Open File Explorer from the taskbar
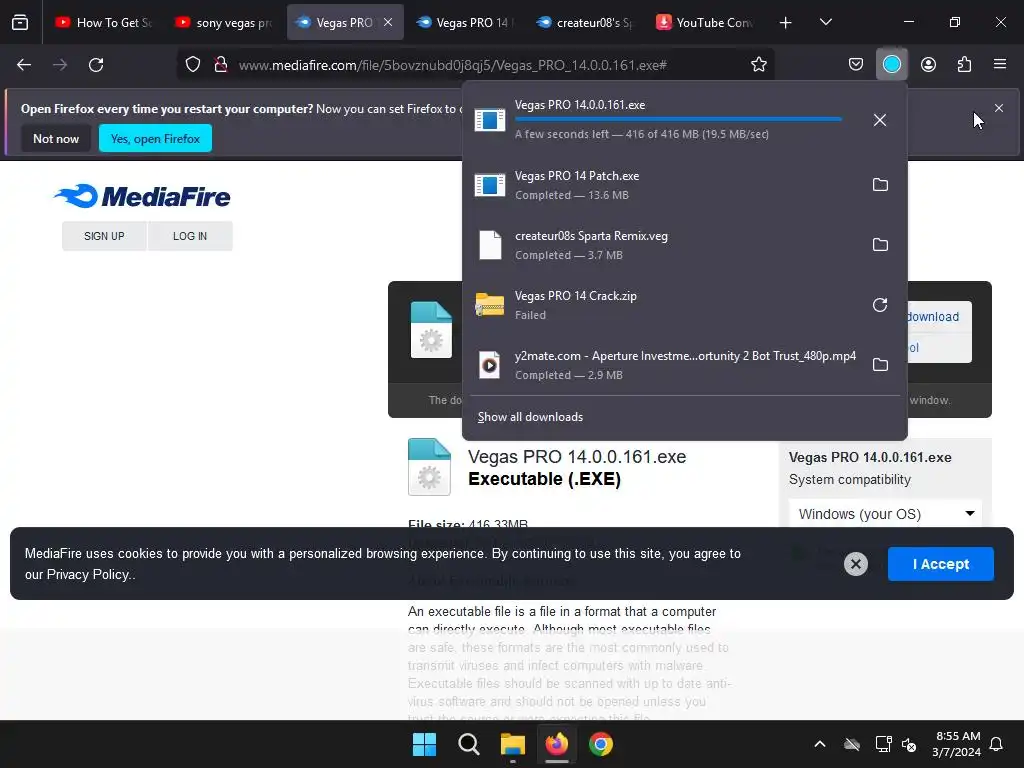Viewport: 1024px width, 768px height. click(513, 744)
